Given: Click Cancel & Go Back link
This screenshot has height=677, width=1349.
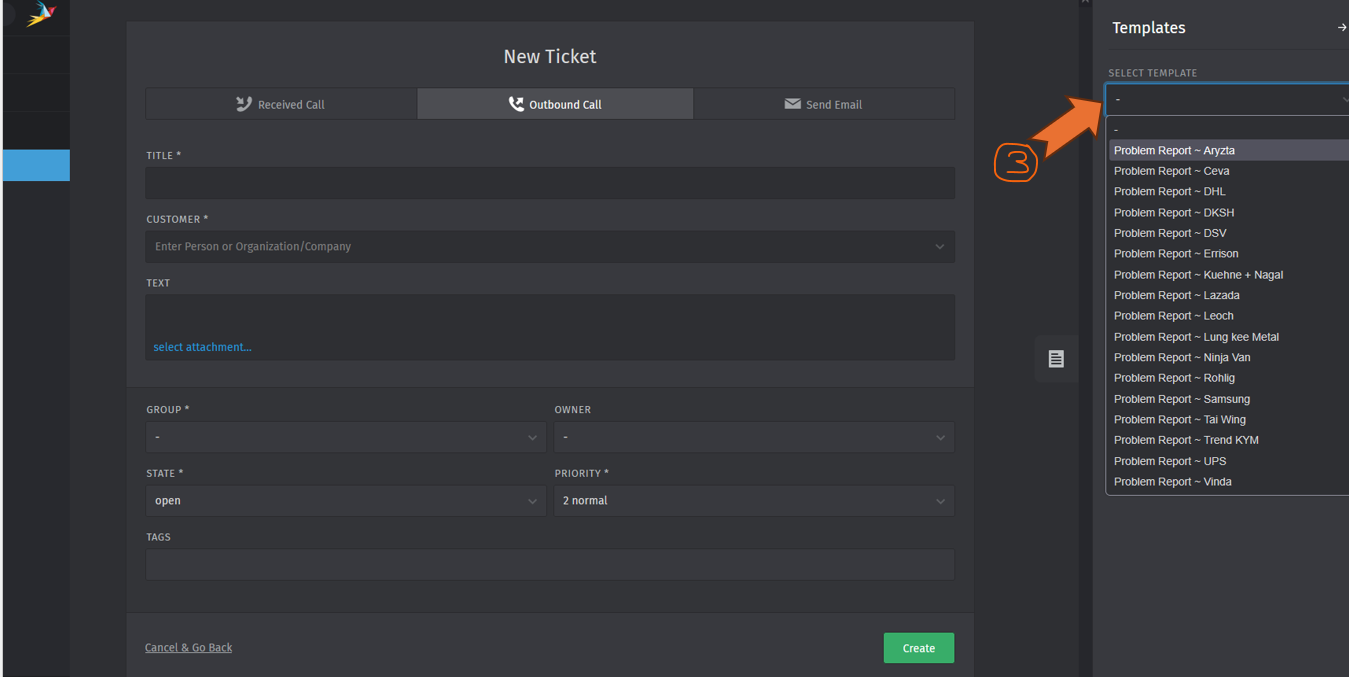Looking at the screenshot, I should click(x=188, y=648).
